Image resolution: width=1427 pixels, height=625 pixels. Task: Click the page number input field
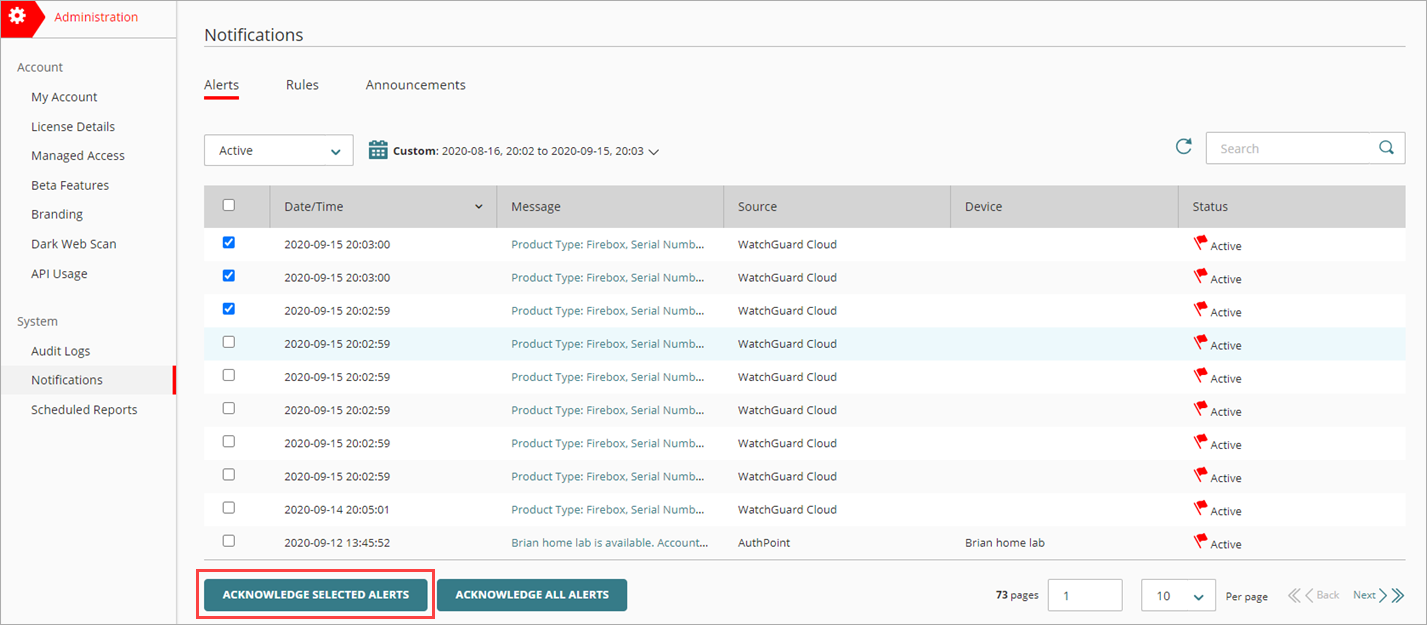click(1084, 596)
